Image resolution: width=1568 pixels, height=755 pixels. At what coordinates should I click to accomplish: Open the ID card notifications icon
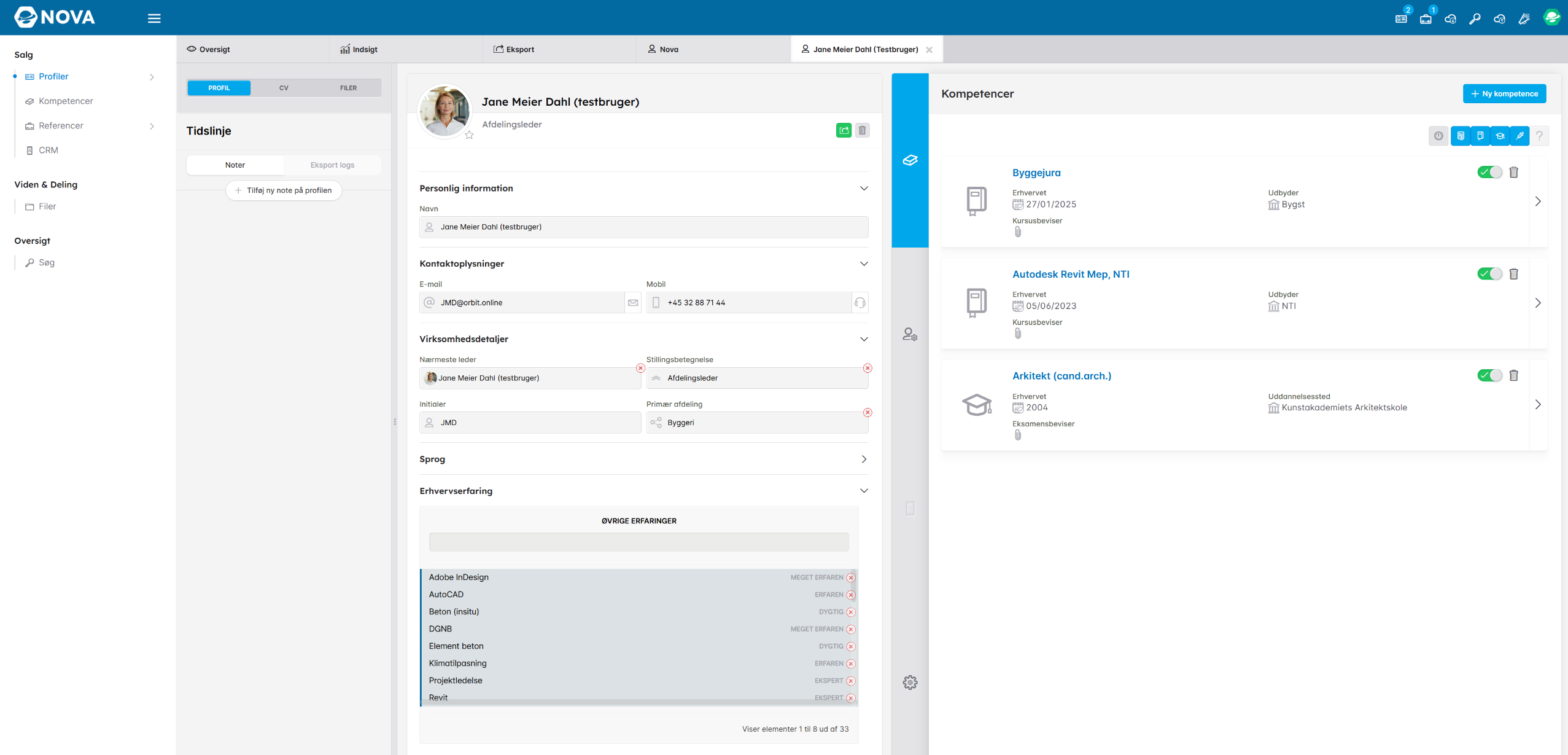1401,18
